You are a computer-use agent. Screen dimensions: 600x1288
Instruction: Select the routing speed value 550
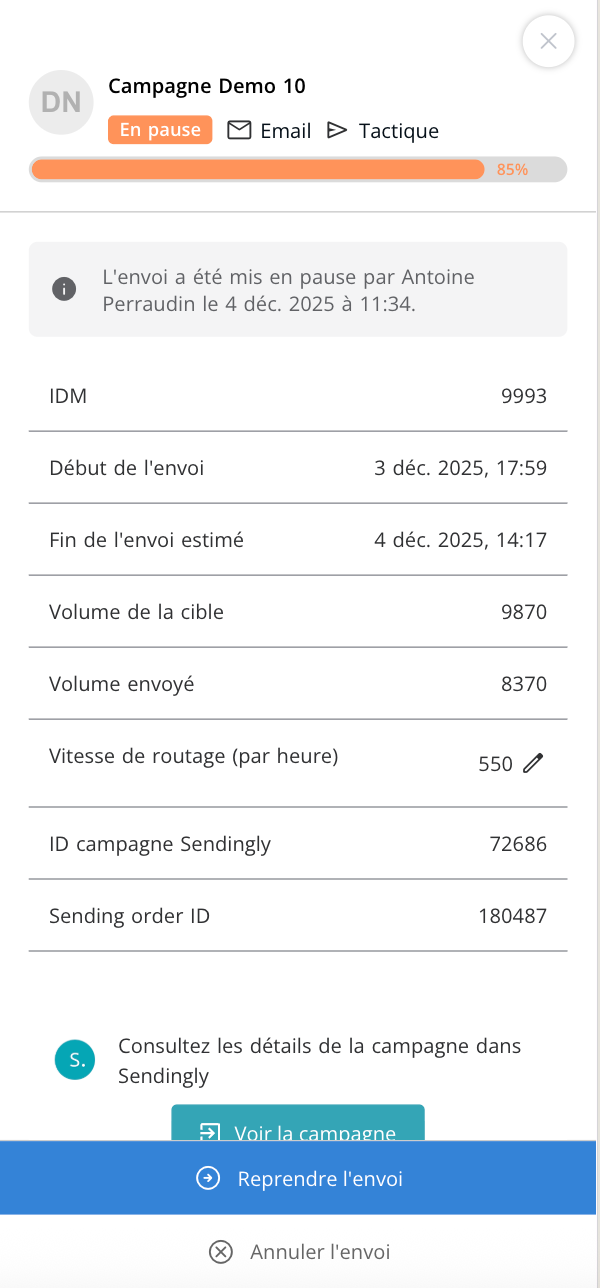tap(495, 764)
